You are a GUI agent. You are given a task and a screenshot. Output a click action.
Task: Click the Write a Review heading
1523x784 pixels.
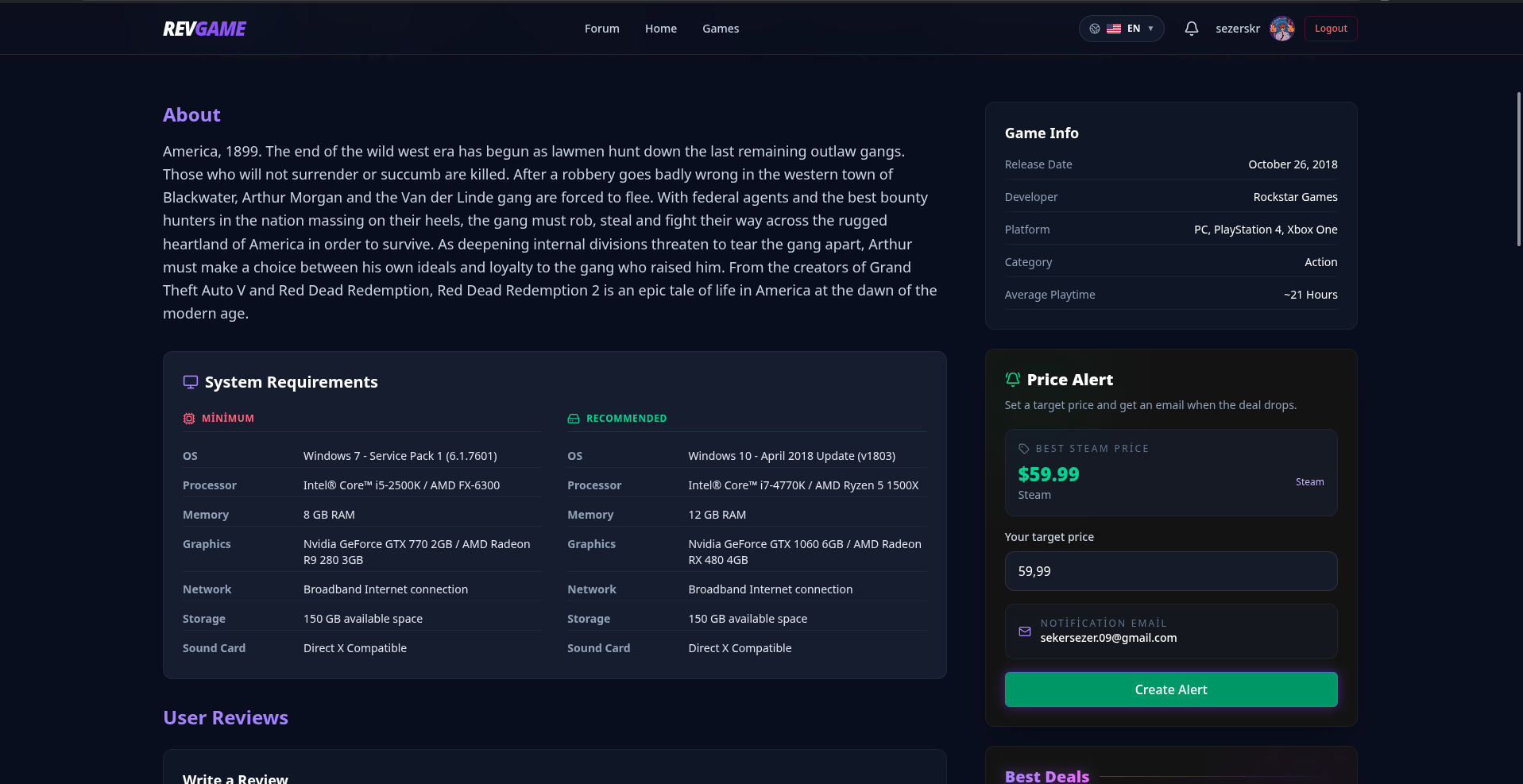click(235, 778)
